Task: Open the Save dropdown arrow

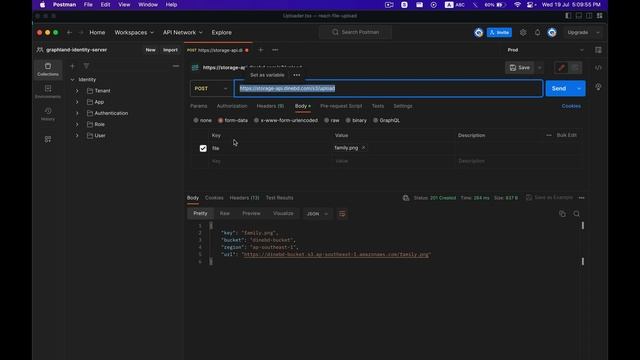Action: click(x=540, y=68)
